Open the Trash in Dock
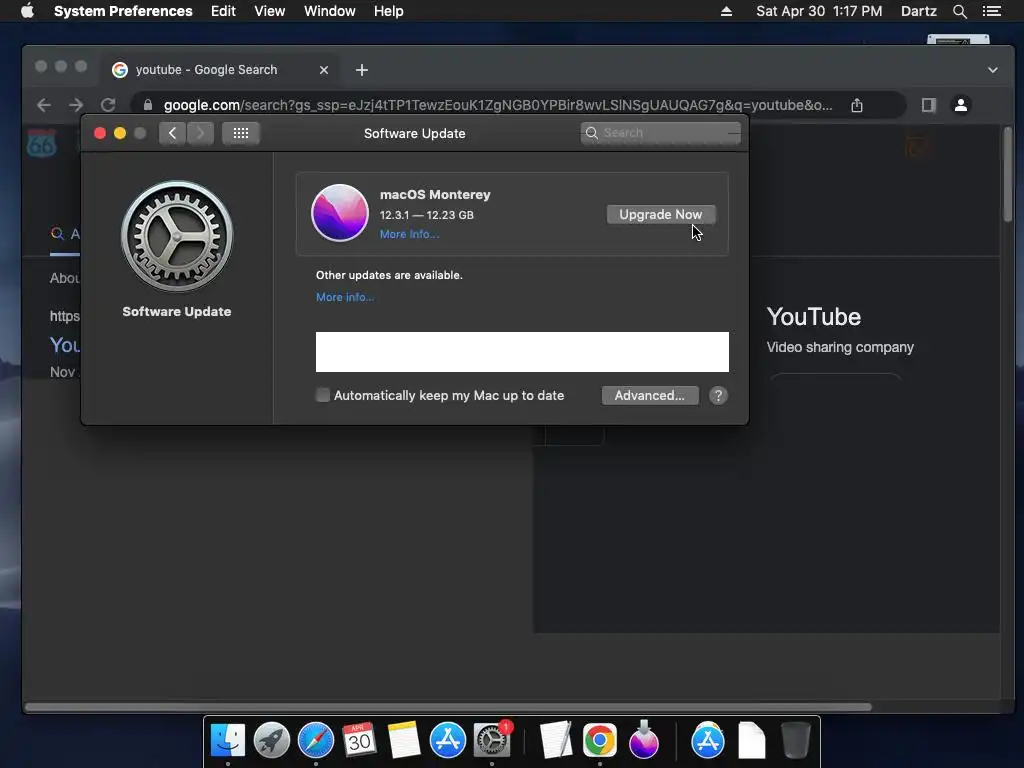Image resolution: width=1024 pixels, height=768 pixels. click(x=795, y=740)
